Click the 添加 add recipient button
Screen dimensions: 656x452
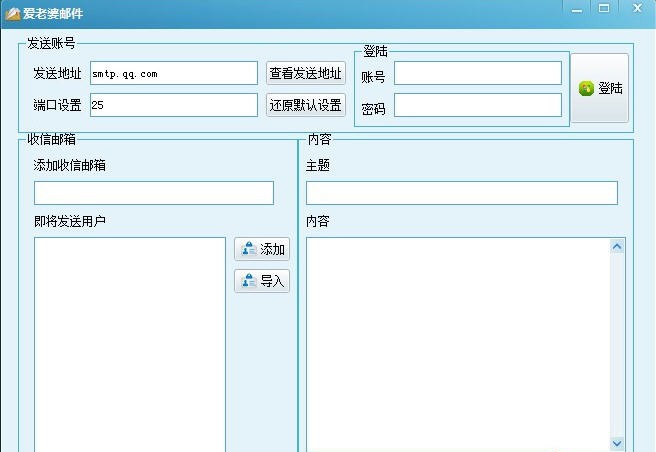coord(262,249)
